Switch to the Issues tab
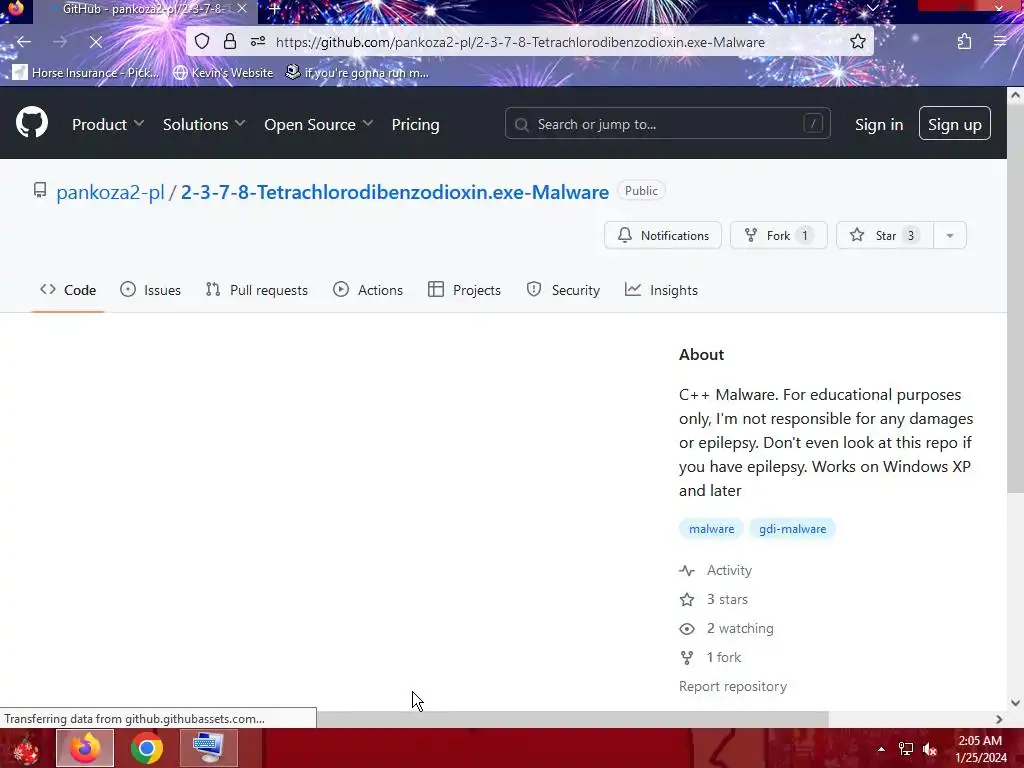The image size is (1024, 768). (x=150, y=290)
